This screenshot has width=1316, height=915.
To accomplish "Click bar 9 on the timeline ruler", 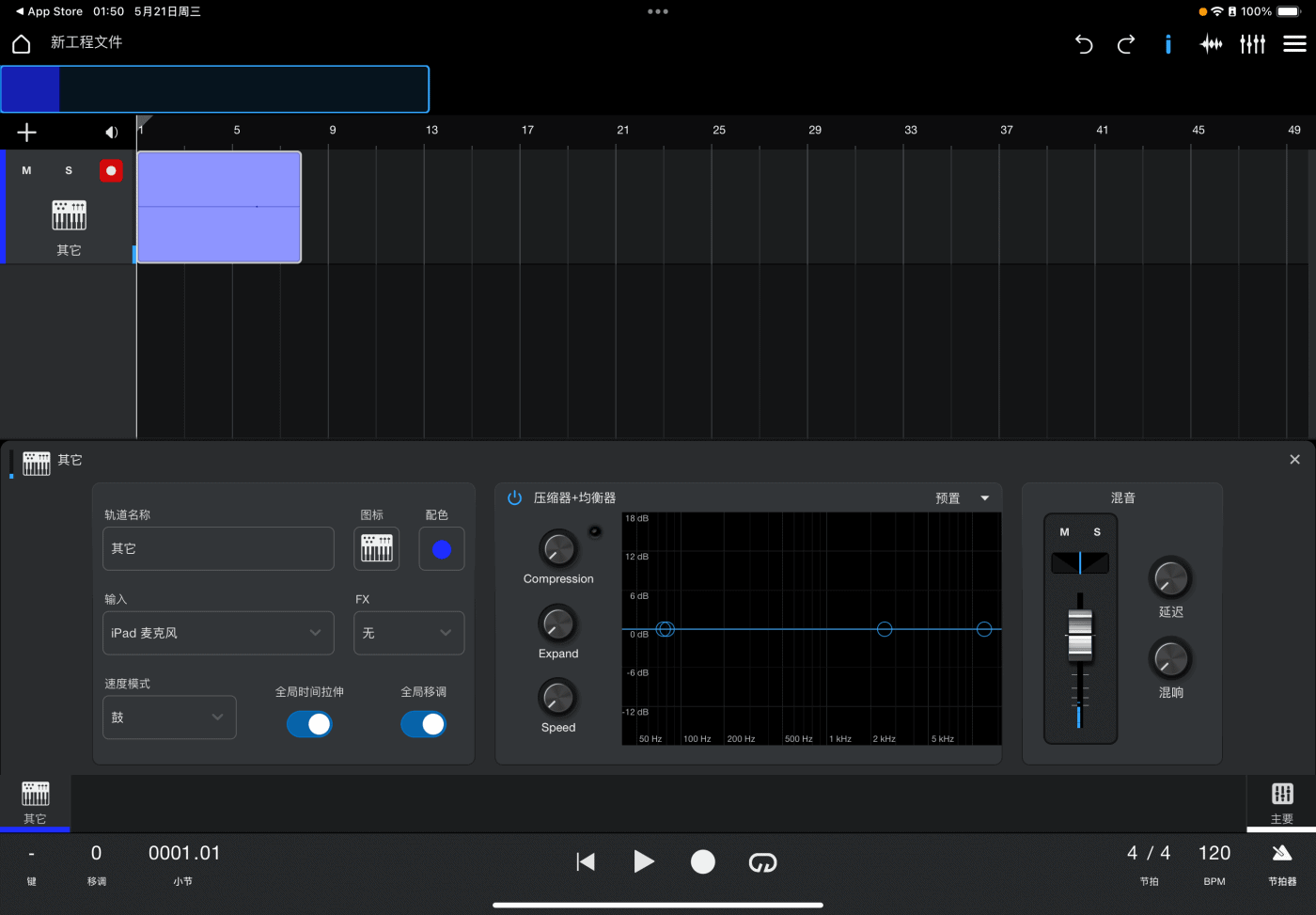I will [x=333, y=130].
